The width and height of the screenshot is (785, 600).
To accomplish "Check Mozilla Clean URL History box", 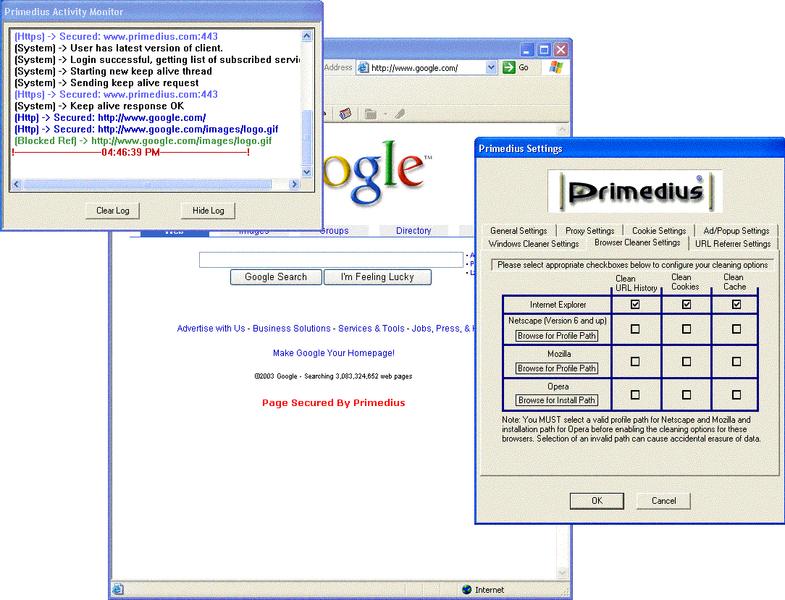I will (x=635, y=361).
